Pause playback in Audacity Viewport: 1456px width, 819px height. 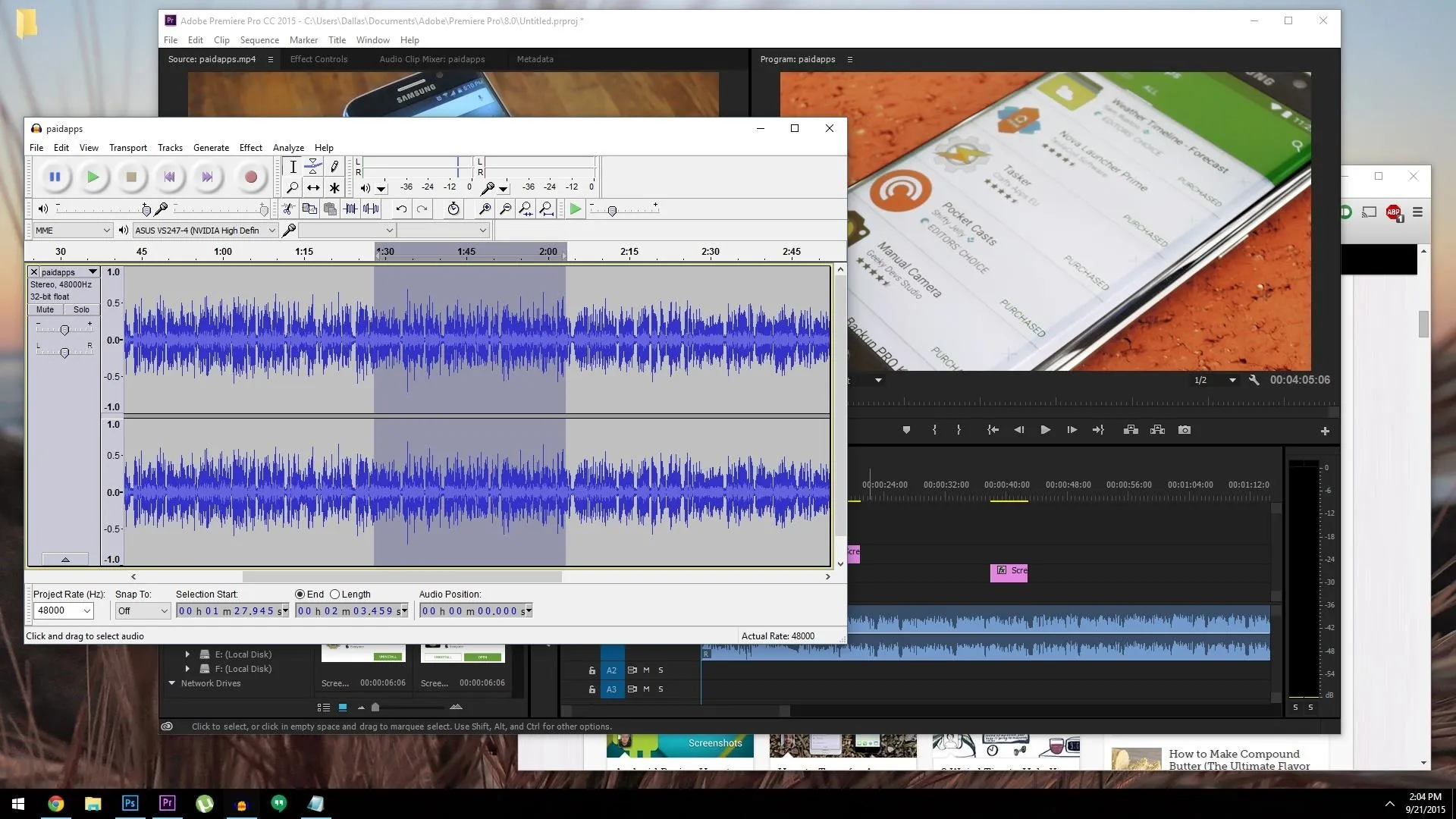point(55,177)
